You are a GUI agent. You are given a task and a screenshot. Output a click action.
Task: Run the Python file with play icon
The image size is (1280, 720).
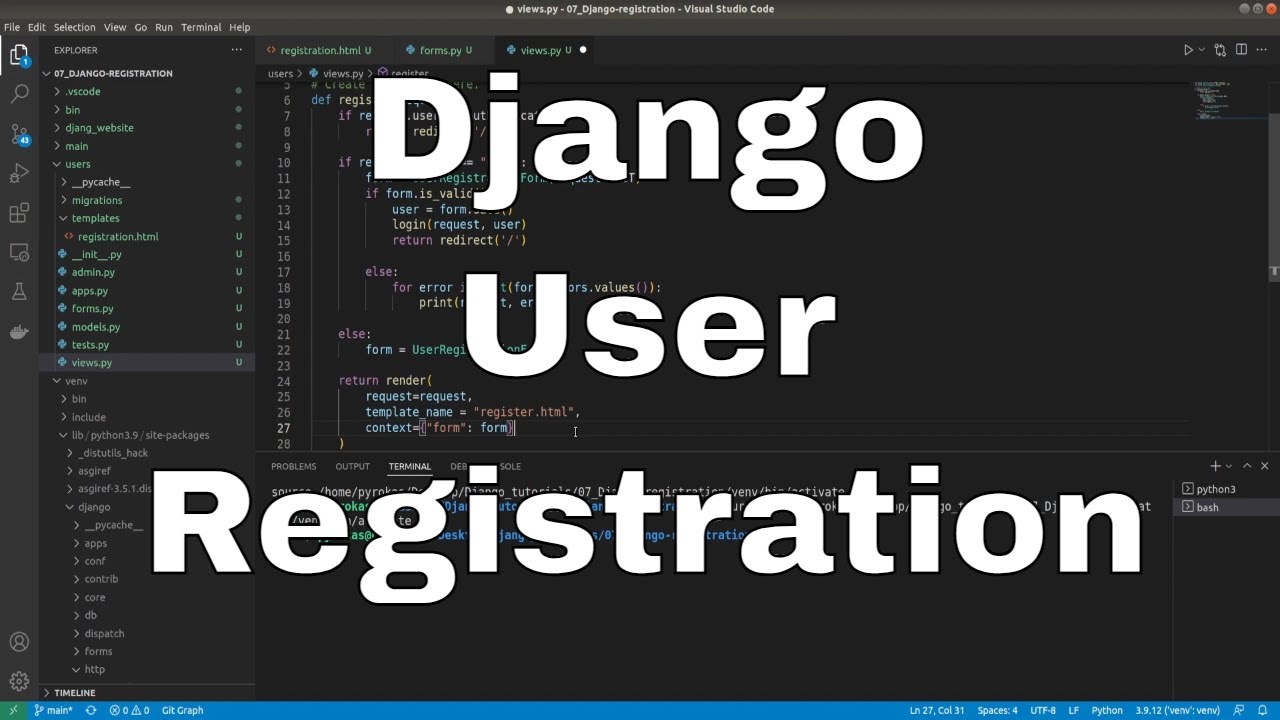1188,50
